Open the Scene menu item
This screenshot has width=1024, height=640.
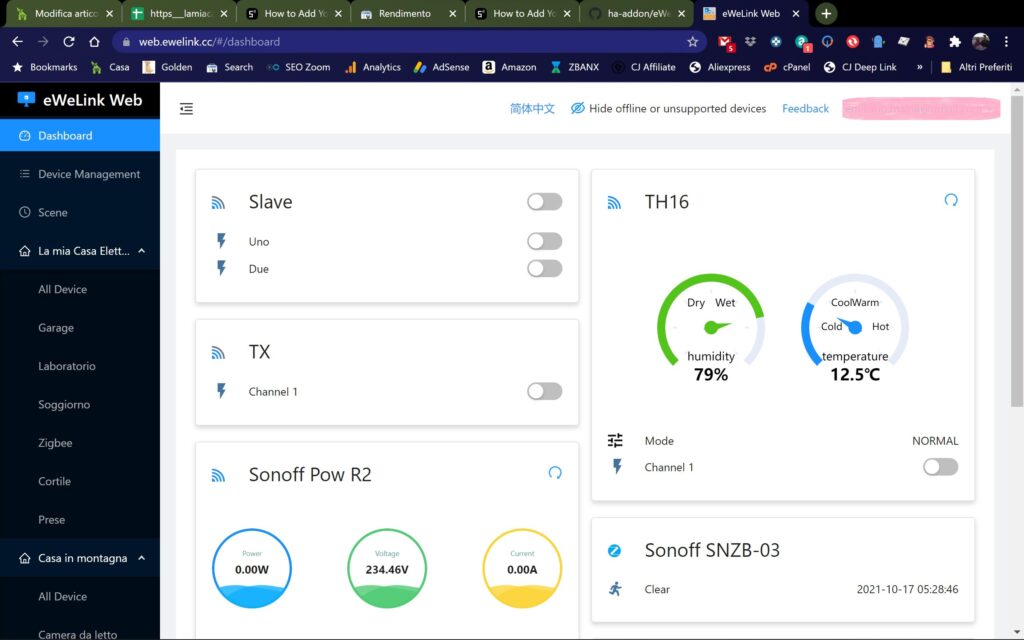click(x=80, y=212)
